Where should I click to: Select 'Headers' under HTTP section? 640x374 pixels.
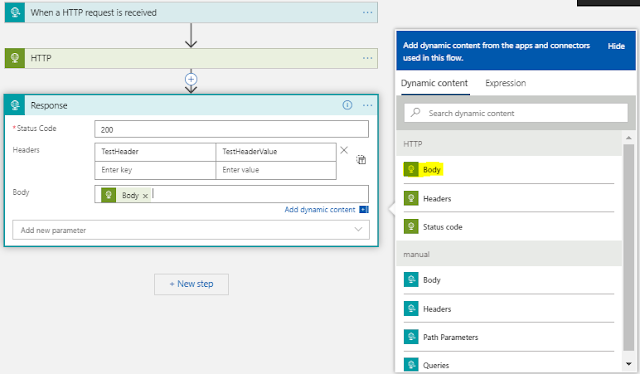tap(437, 199)
